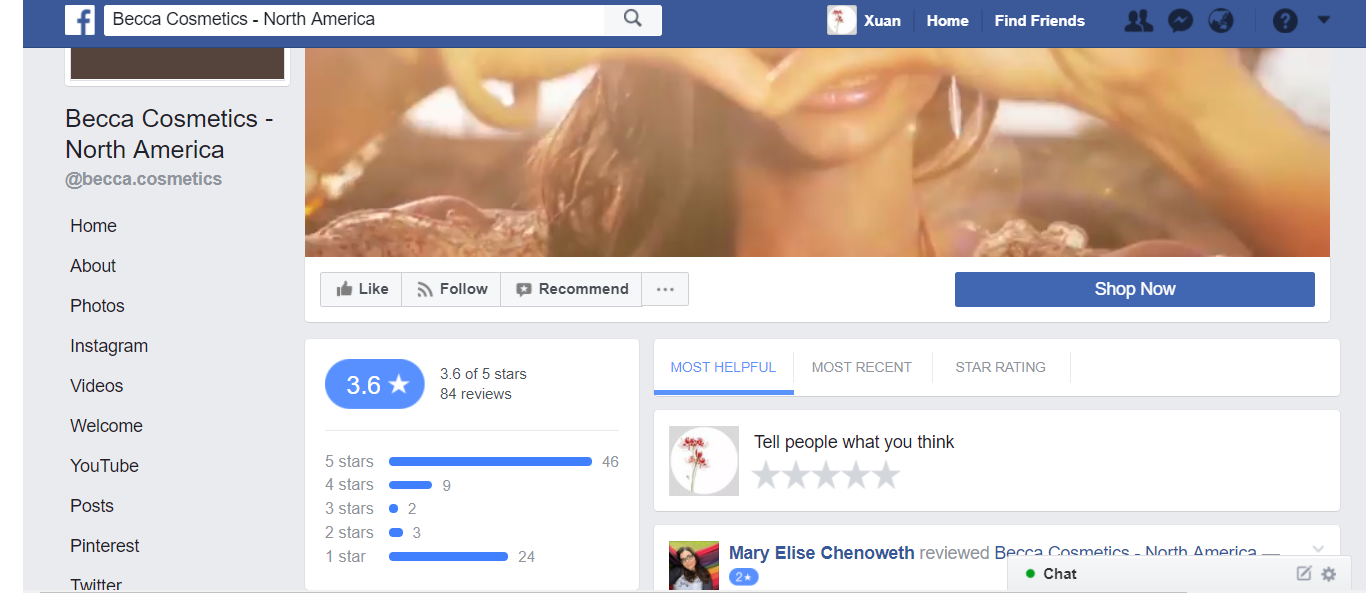Click the 3.6 star rating badge

(x=375, y=384)
